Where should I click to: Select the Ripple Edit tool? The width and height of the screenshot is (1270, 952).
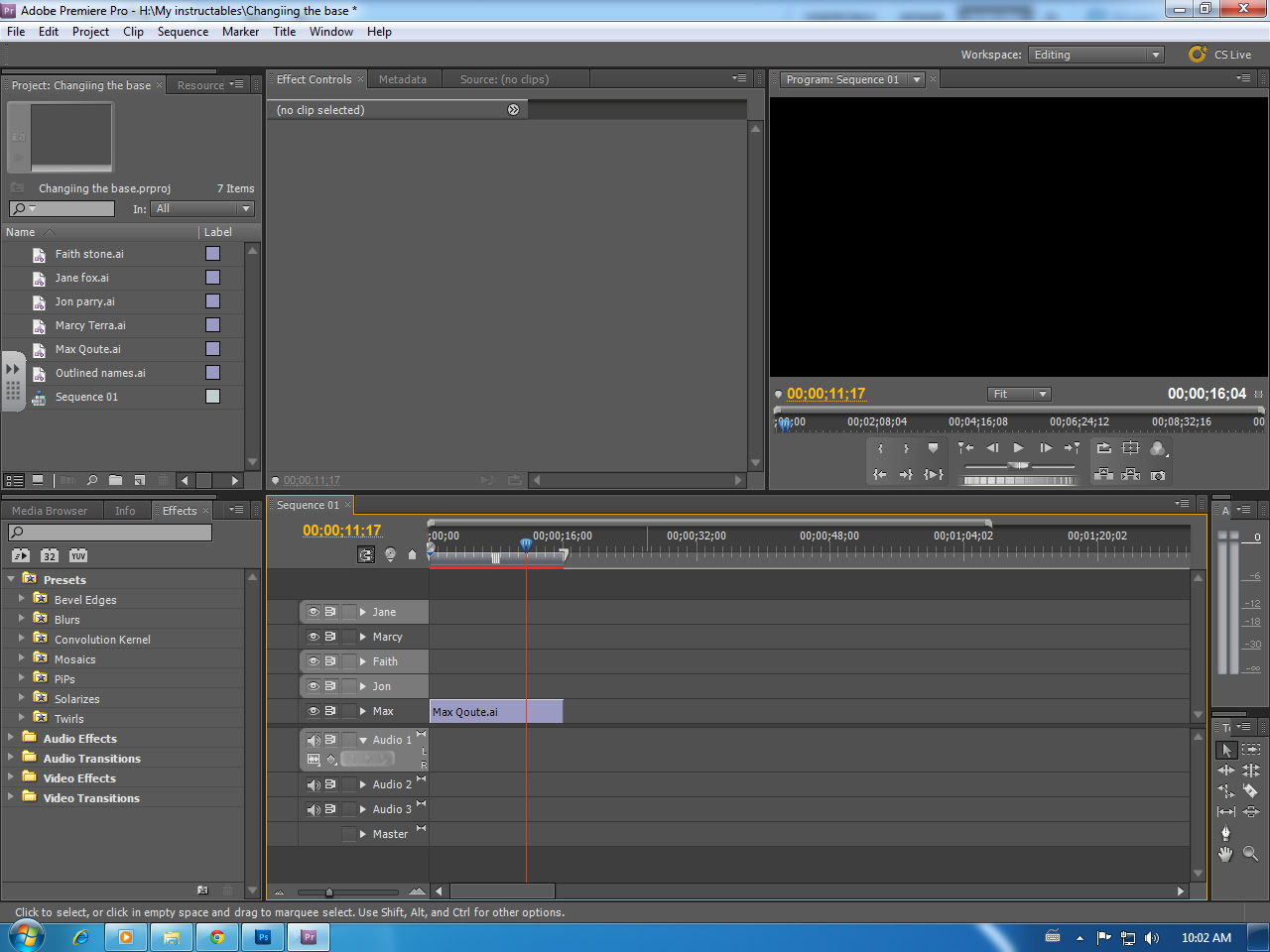pos(1226,770)
